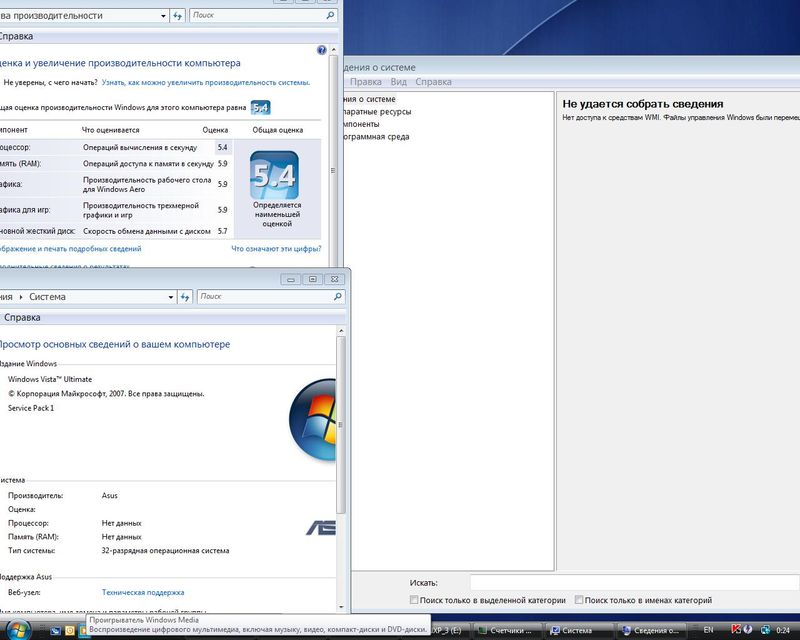
Task: Enable 'Поиск только в выделенной категории' checkbox
Action: [415, 600]
